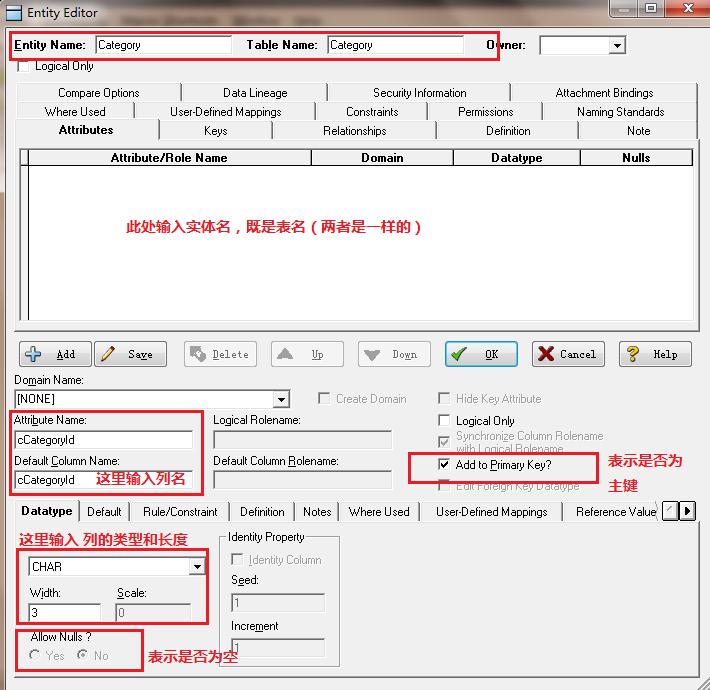Click the Default Column Name field
This screenshot has width=710, height=690.
click(104, 480)
